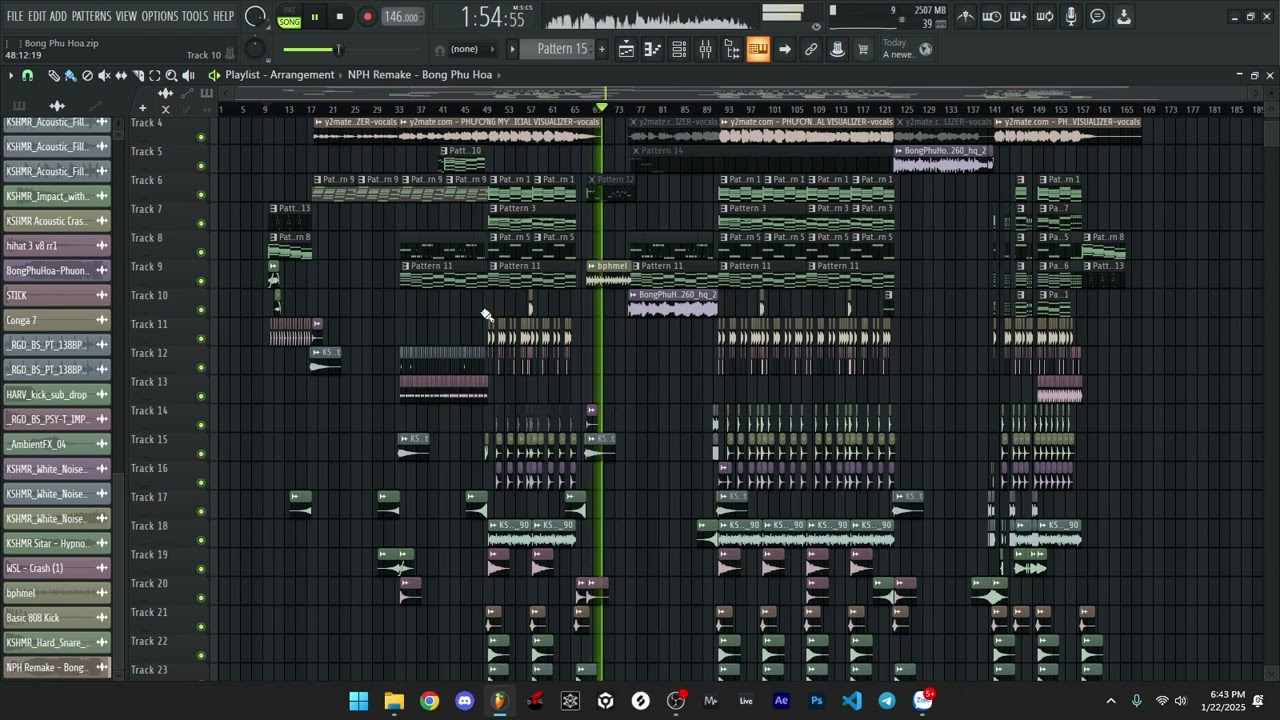Click the metronome icon
This screenshot has width=1280, height=720.
[965, 16]
